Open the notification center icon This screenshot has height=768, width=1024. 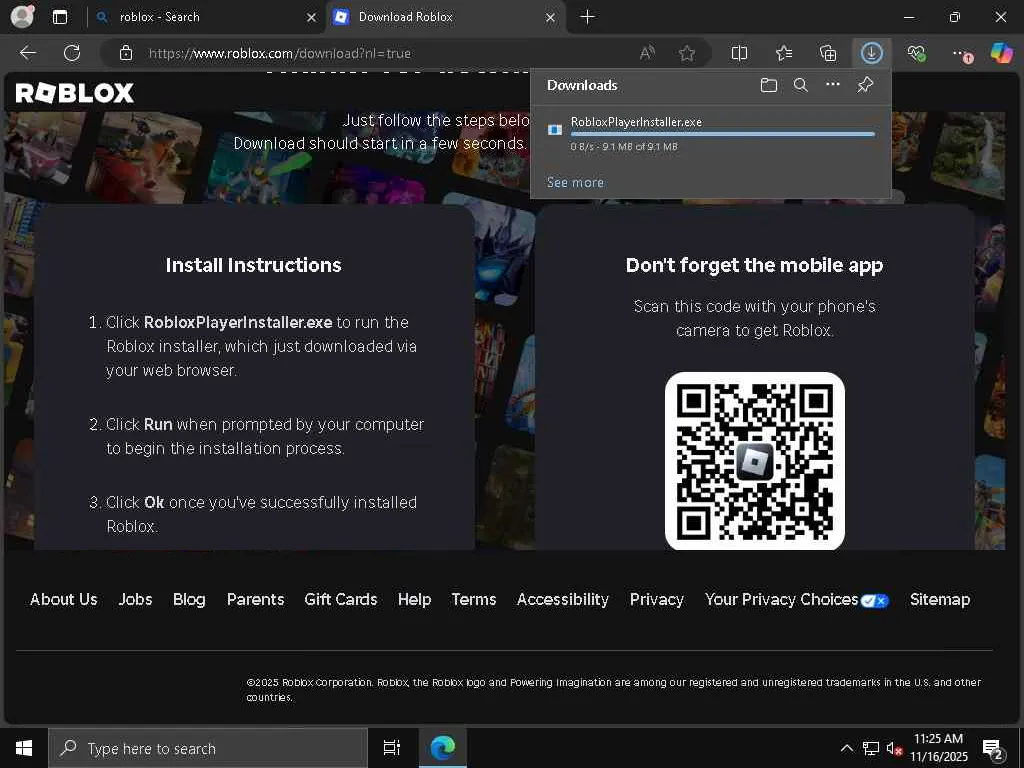993,749
